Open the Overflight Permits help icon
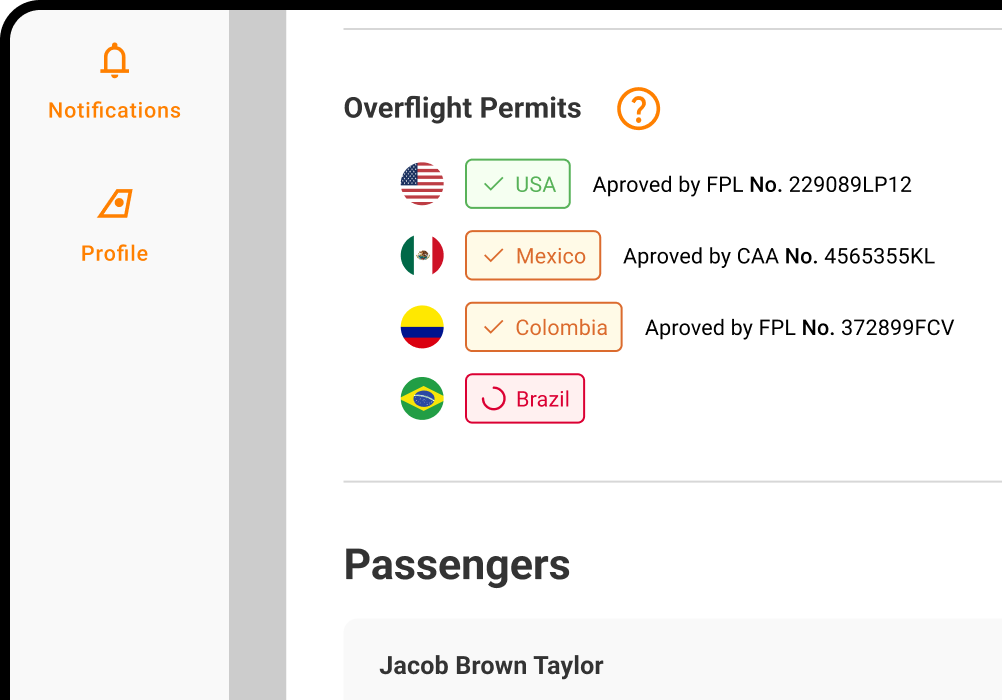 tap(638, 108)
